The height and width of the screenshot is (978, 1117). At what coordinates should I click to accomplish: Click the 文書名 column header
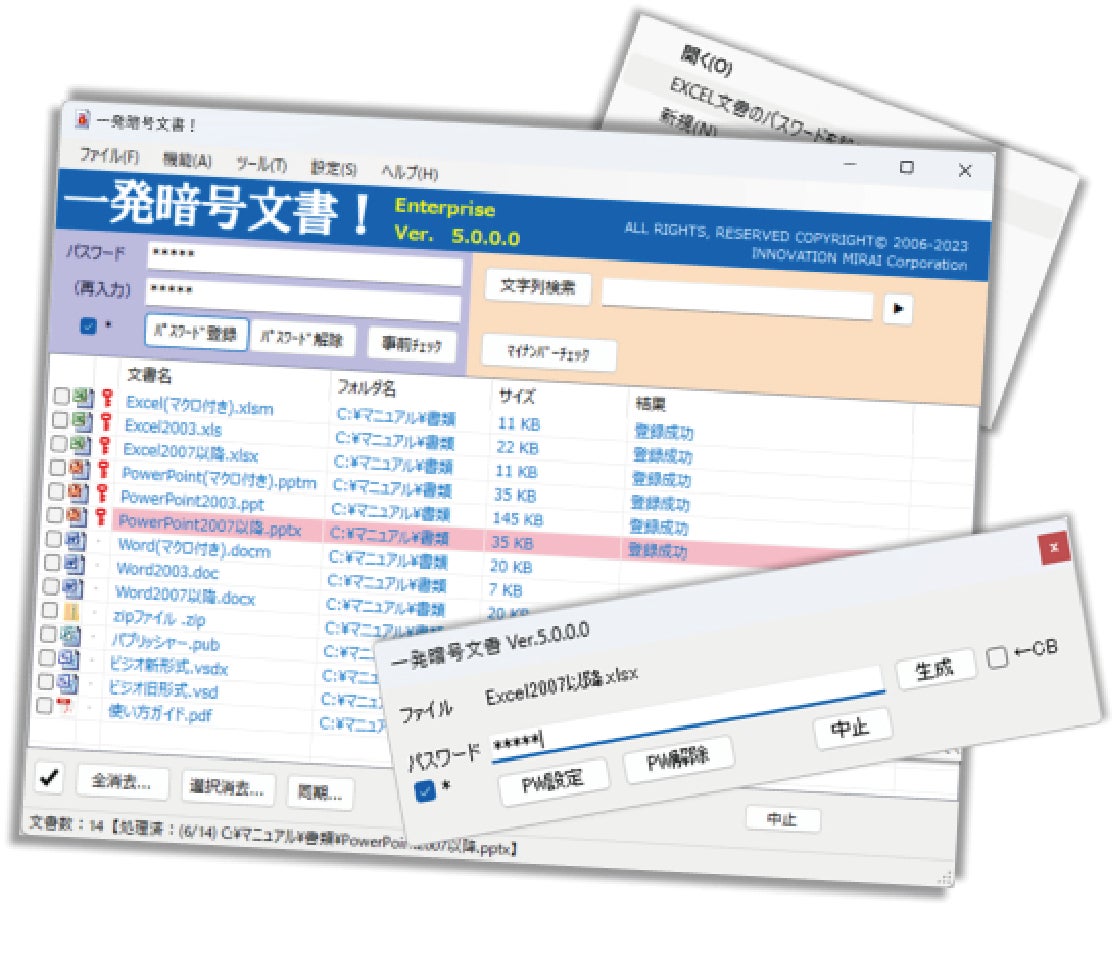(x=150, y=375)
